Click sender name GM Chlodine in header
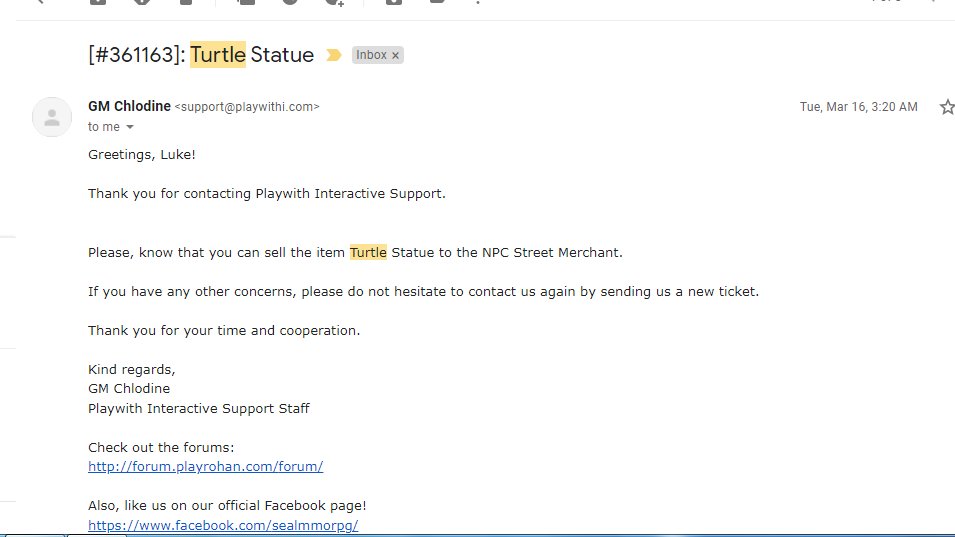This screenshot has width=955, height=537. [x=129, y=106]
